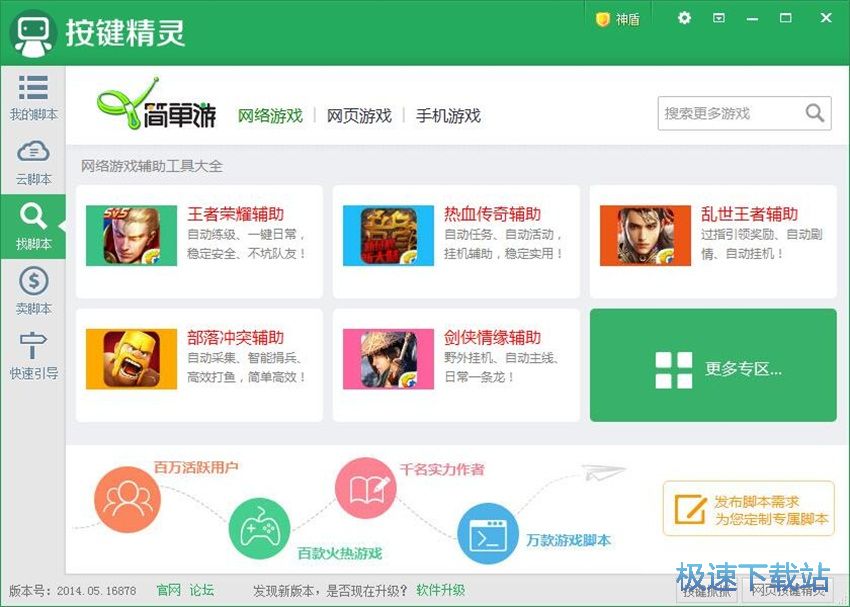The image size is (850, 607).
Task: Click the 按键精灵 robot logo
Action: [33, 33]
